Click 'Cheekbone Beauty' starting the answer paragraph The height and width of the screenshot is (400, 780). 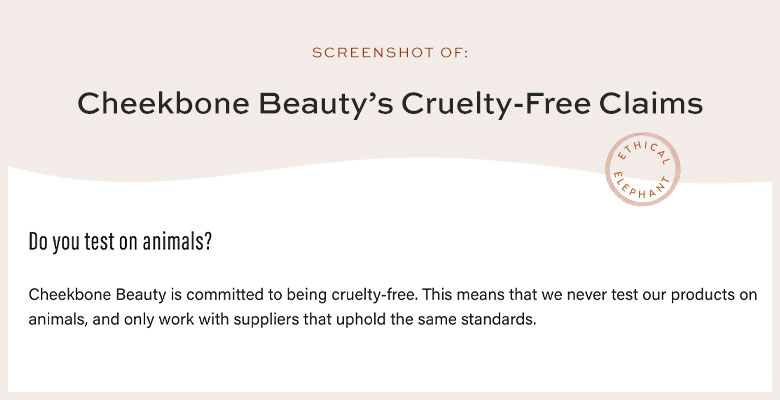pyautogui.click(x=97, y=295)
